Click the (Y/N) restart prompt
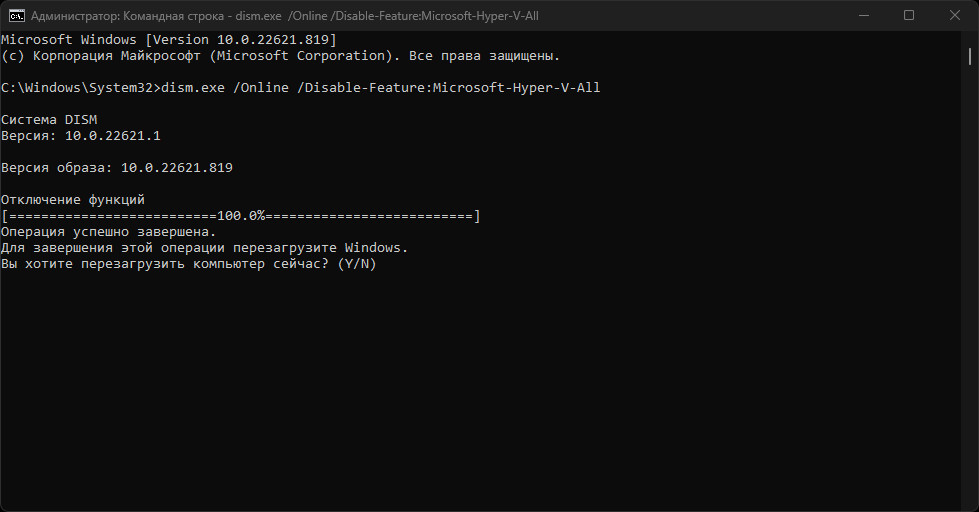The image size is (979, 512). [x=357, y=264]
